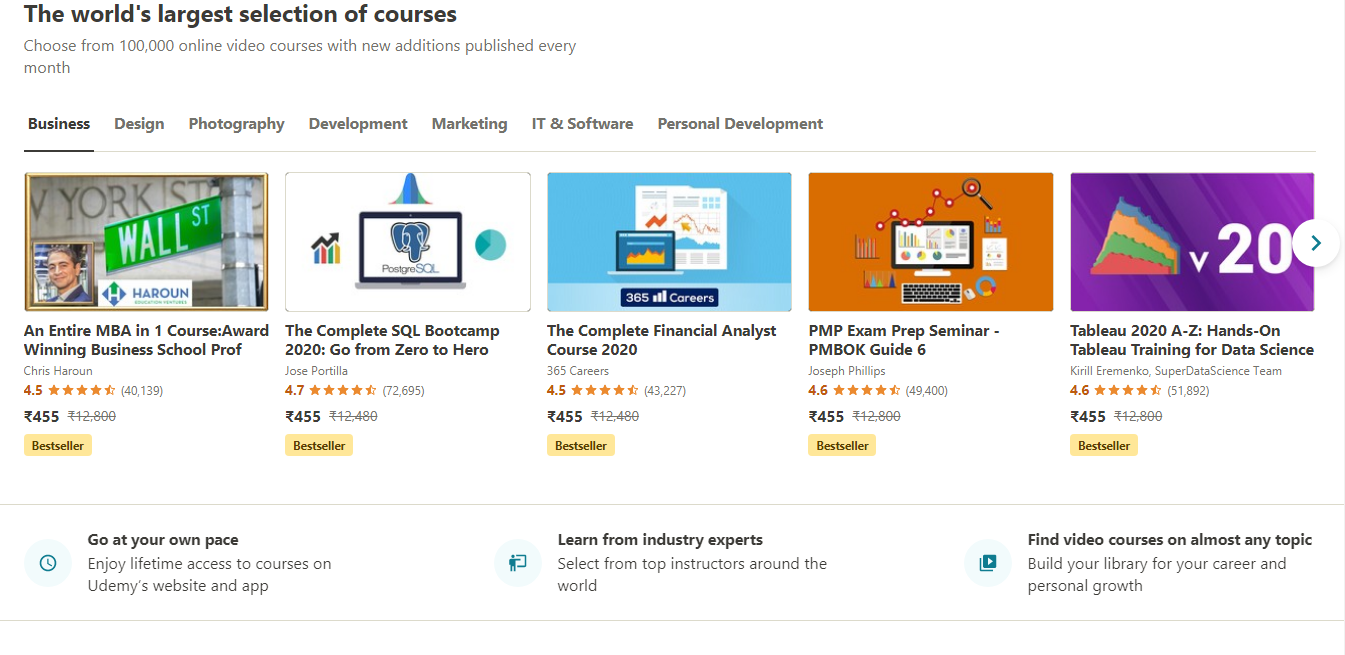This screenshot has height=655, width=1345.
Task: Click the 365 Careers instructor text
Action: coord(578,371)
